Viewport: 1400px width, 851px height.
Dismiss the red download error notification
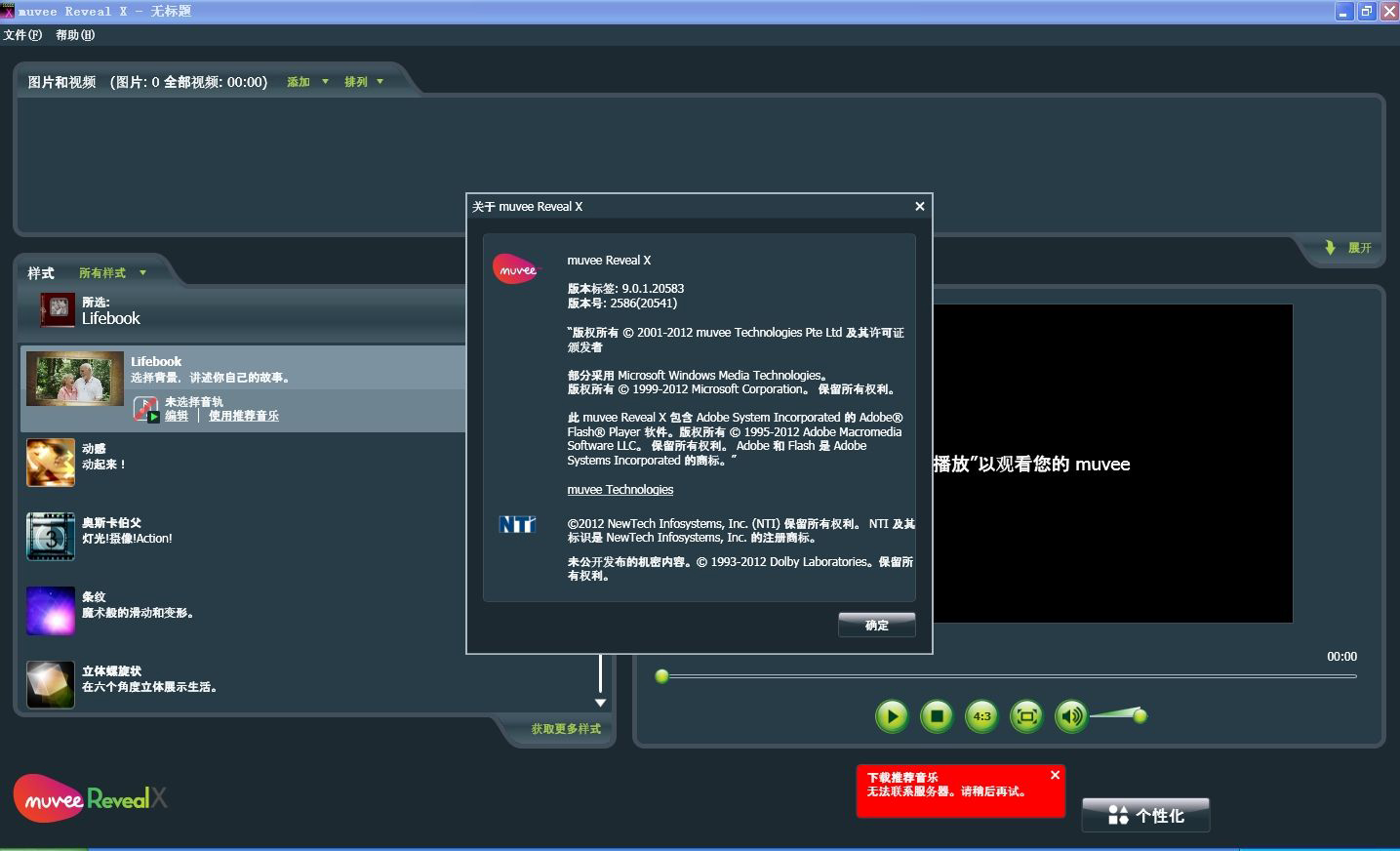(x=1055, y=775)
